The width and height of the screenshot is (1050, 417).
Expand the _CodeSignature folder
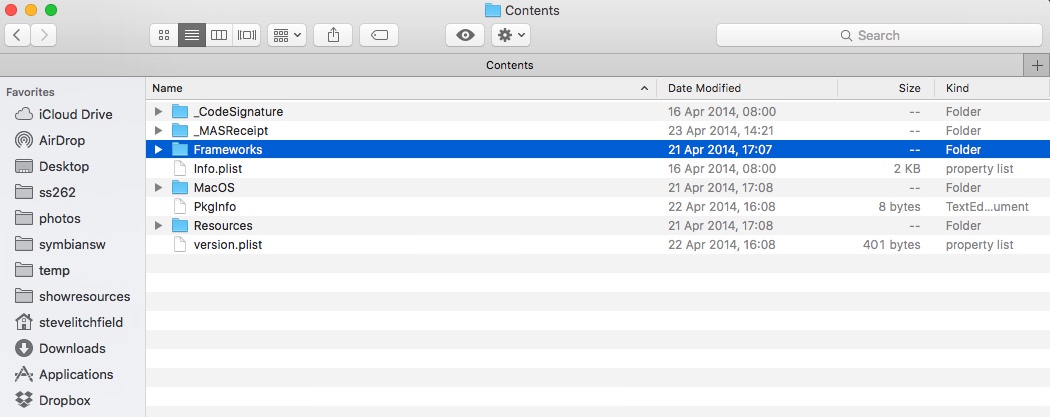(x=158, y=112)
